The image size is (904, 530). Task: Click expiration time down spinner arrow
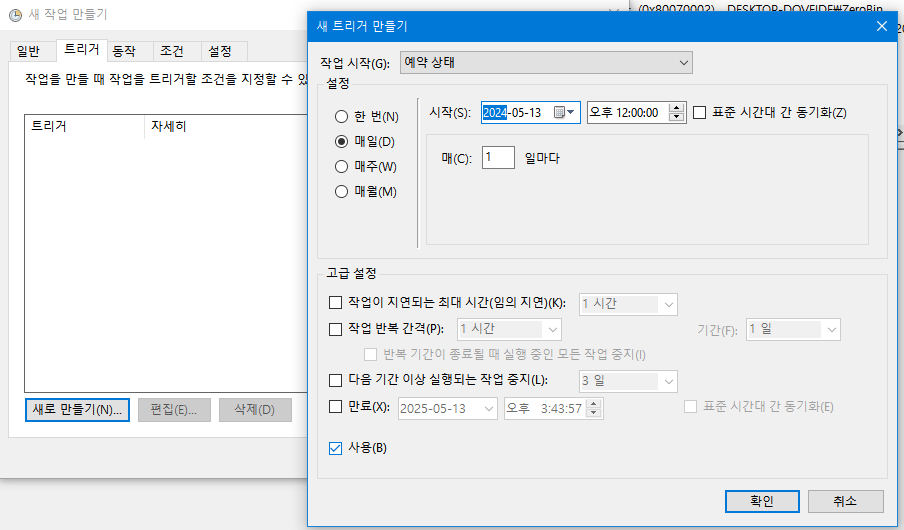click(x=594, y=413)
